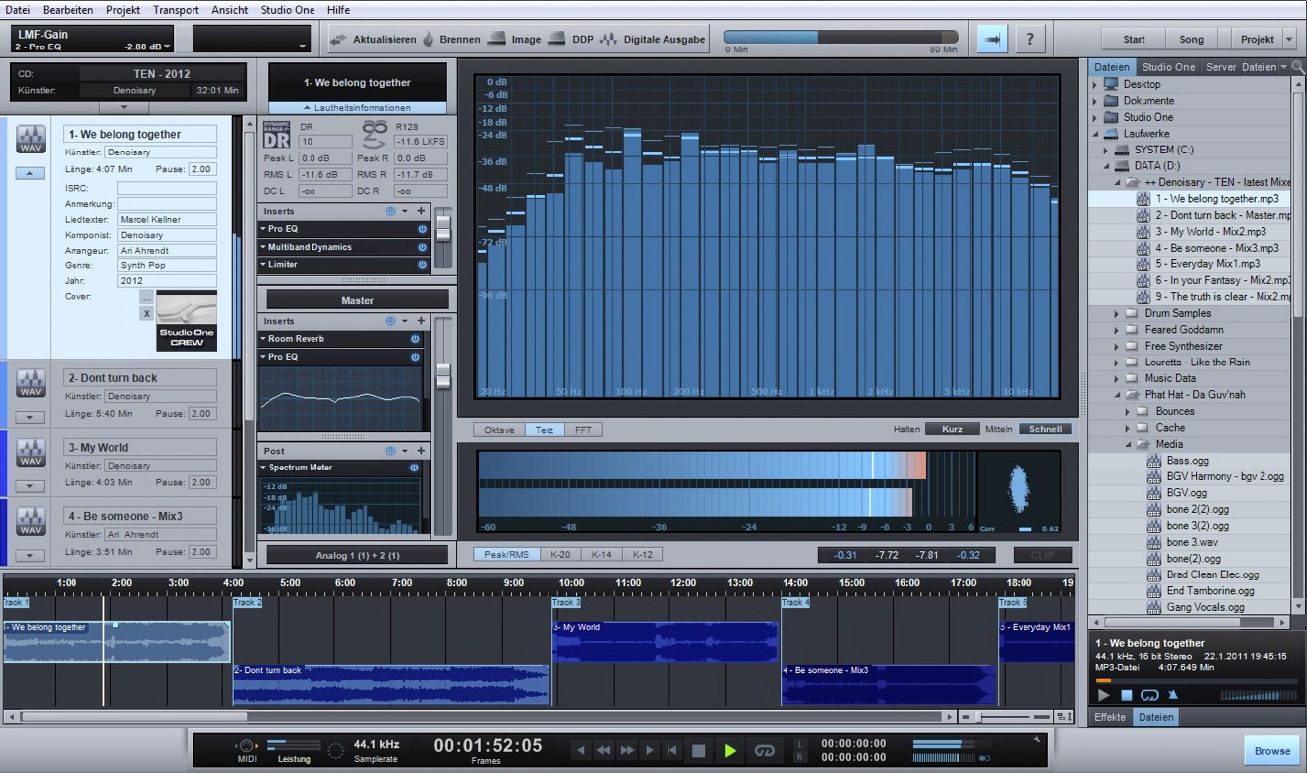Click the metronome icon in preview player

[x=1173, y=695]
